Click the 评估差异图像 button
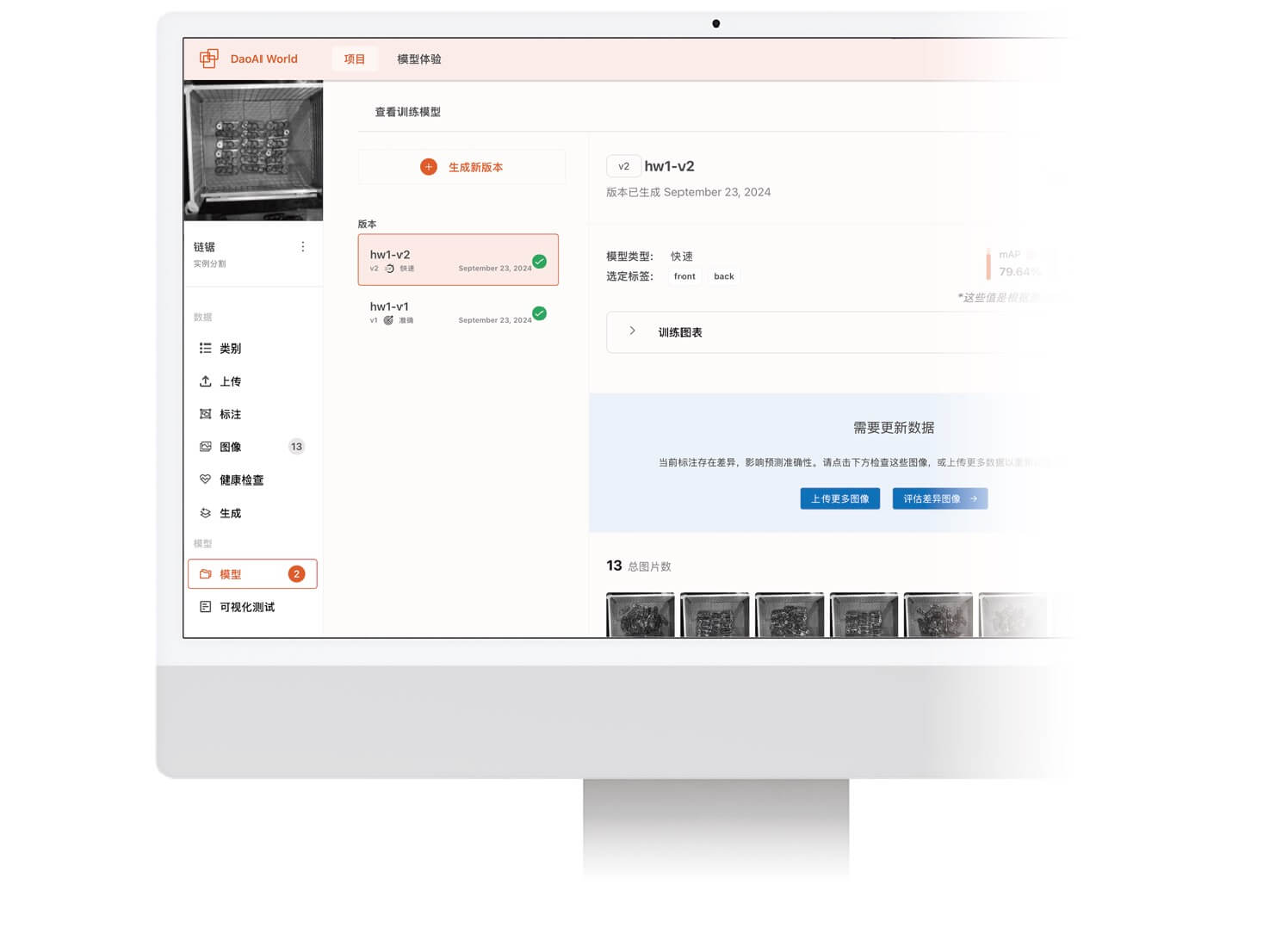This screenshot has height=928, width=1288. click(939, 498)
